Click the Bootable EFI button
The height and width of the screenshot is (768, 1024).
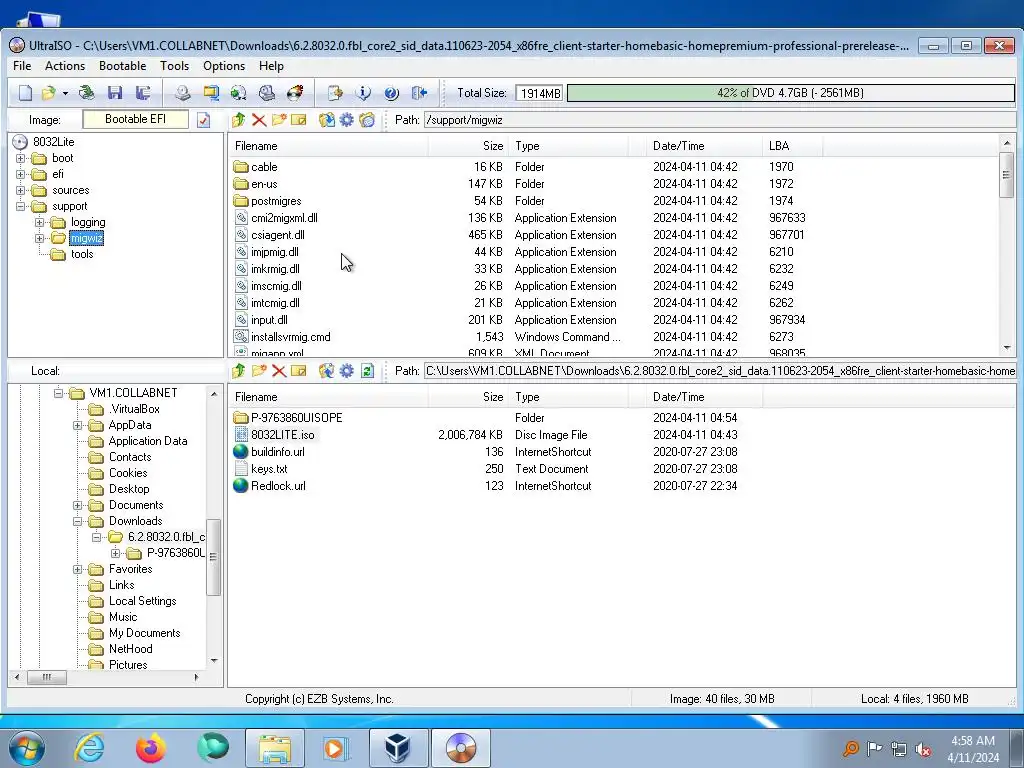click(x=136, y=120)
